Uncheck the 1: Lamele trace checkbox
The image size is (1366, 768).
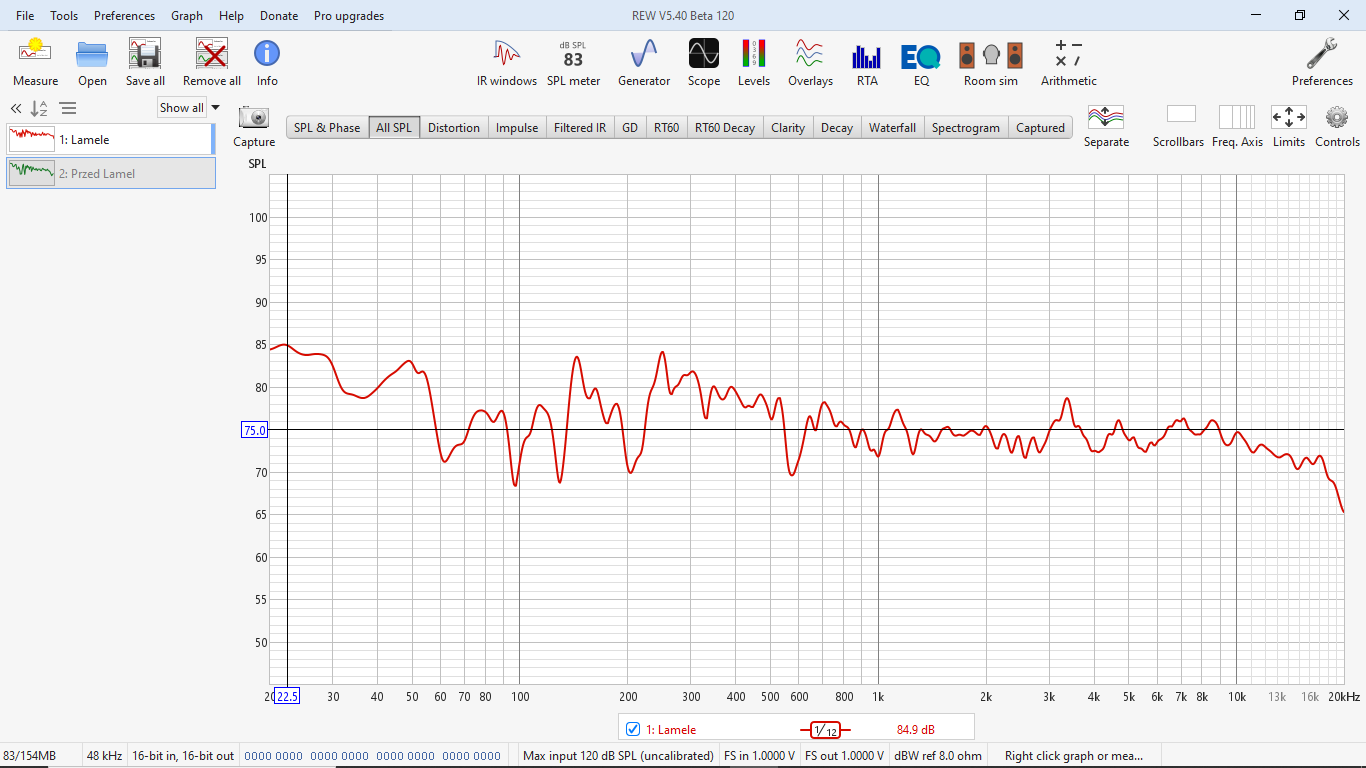pyautogui.click(x=632, y=729)
